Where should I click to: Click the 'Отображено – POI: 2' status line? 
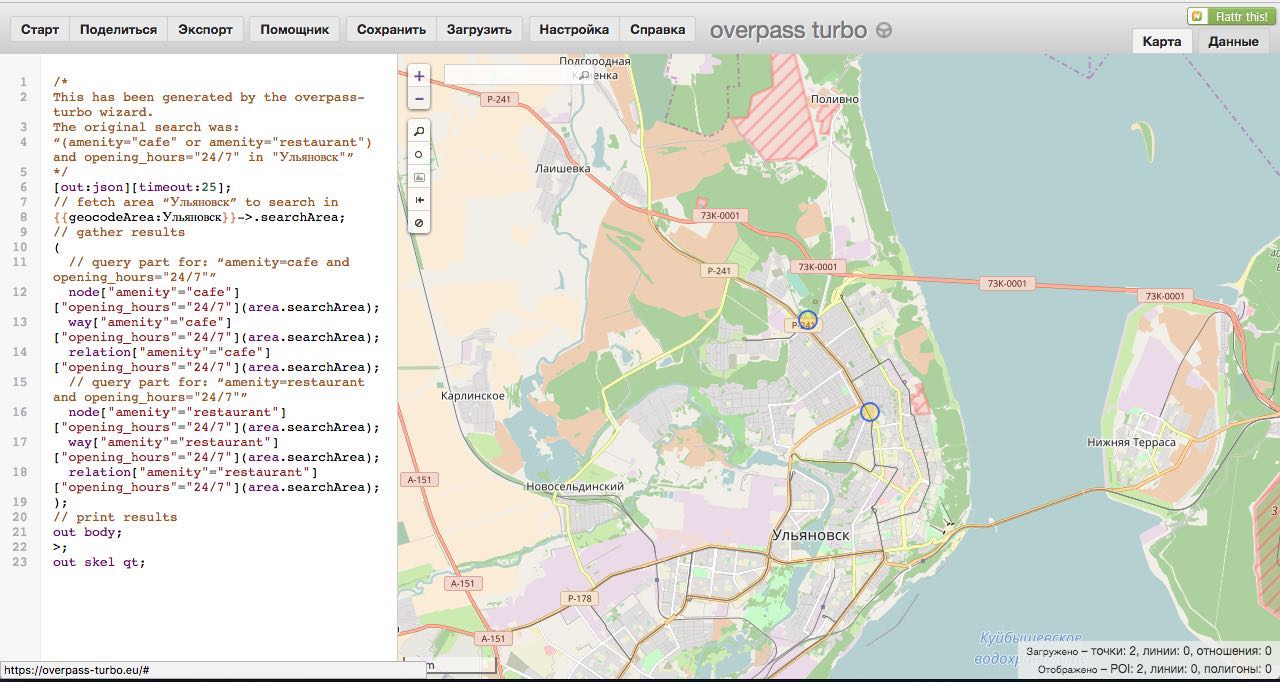point(1154,669)
